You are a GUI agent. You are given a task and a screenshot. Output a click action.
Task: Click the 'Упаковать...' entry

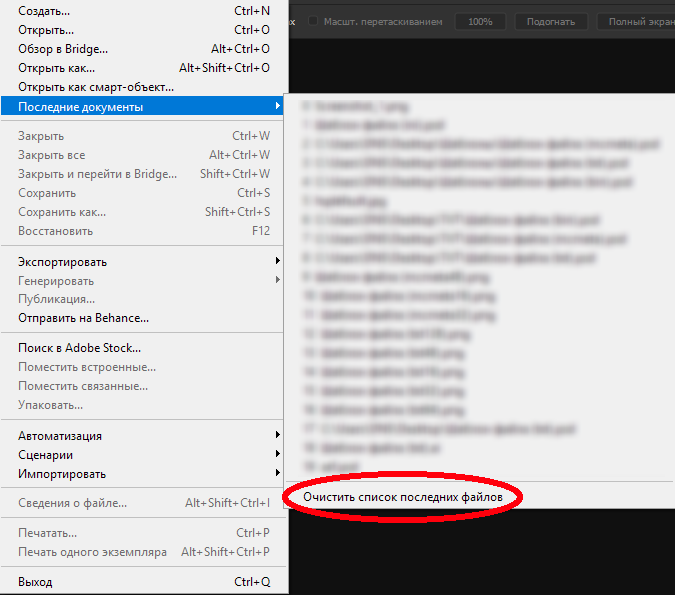point(142,405)
